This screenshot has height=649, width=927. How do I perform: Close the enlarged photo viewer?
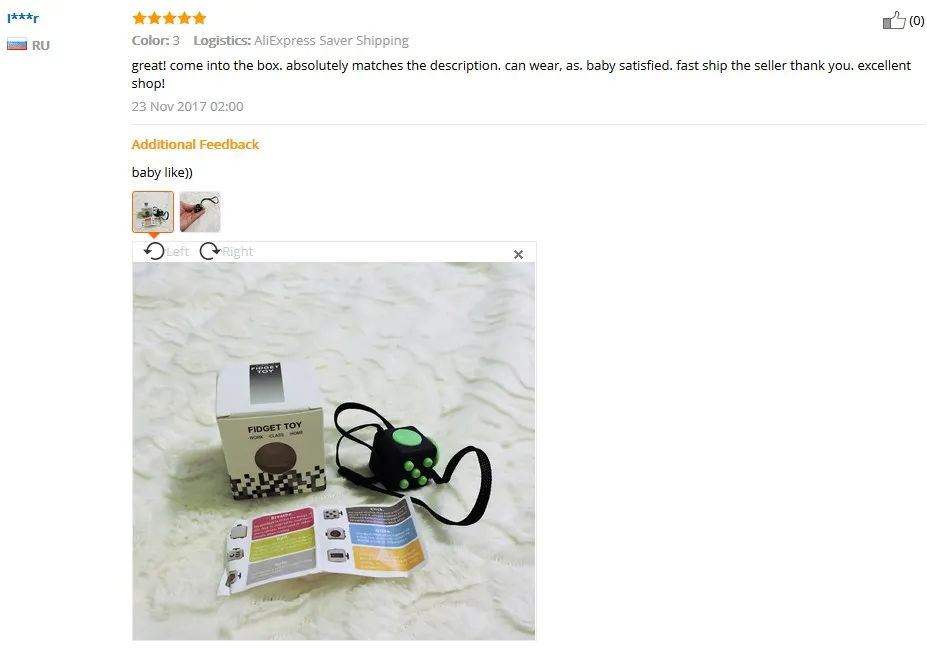coord(518,254)
